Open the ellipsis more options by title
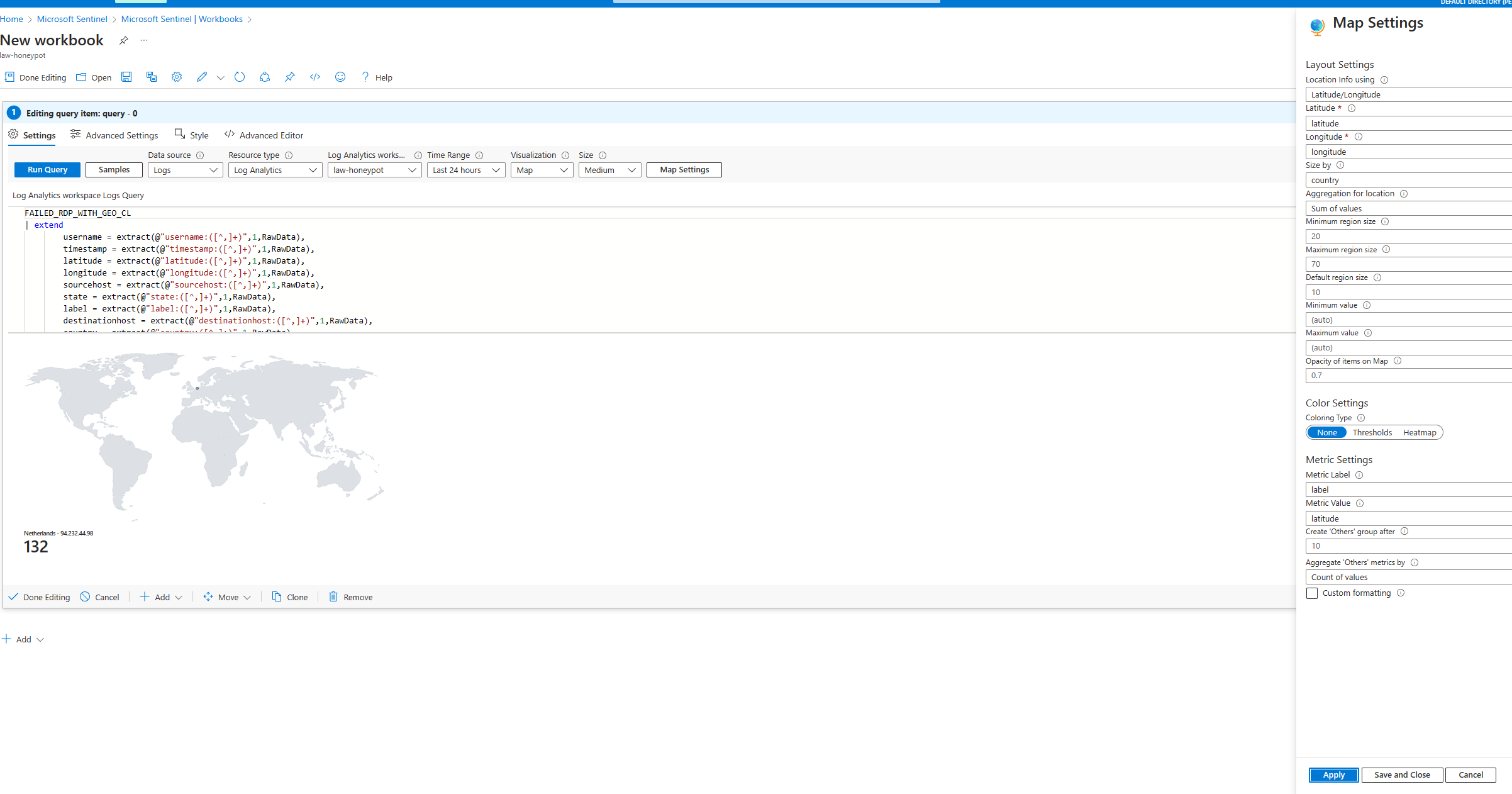This screenshot has height=794, width=1512. click(x=144, y=40)
